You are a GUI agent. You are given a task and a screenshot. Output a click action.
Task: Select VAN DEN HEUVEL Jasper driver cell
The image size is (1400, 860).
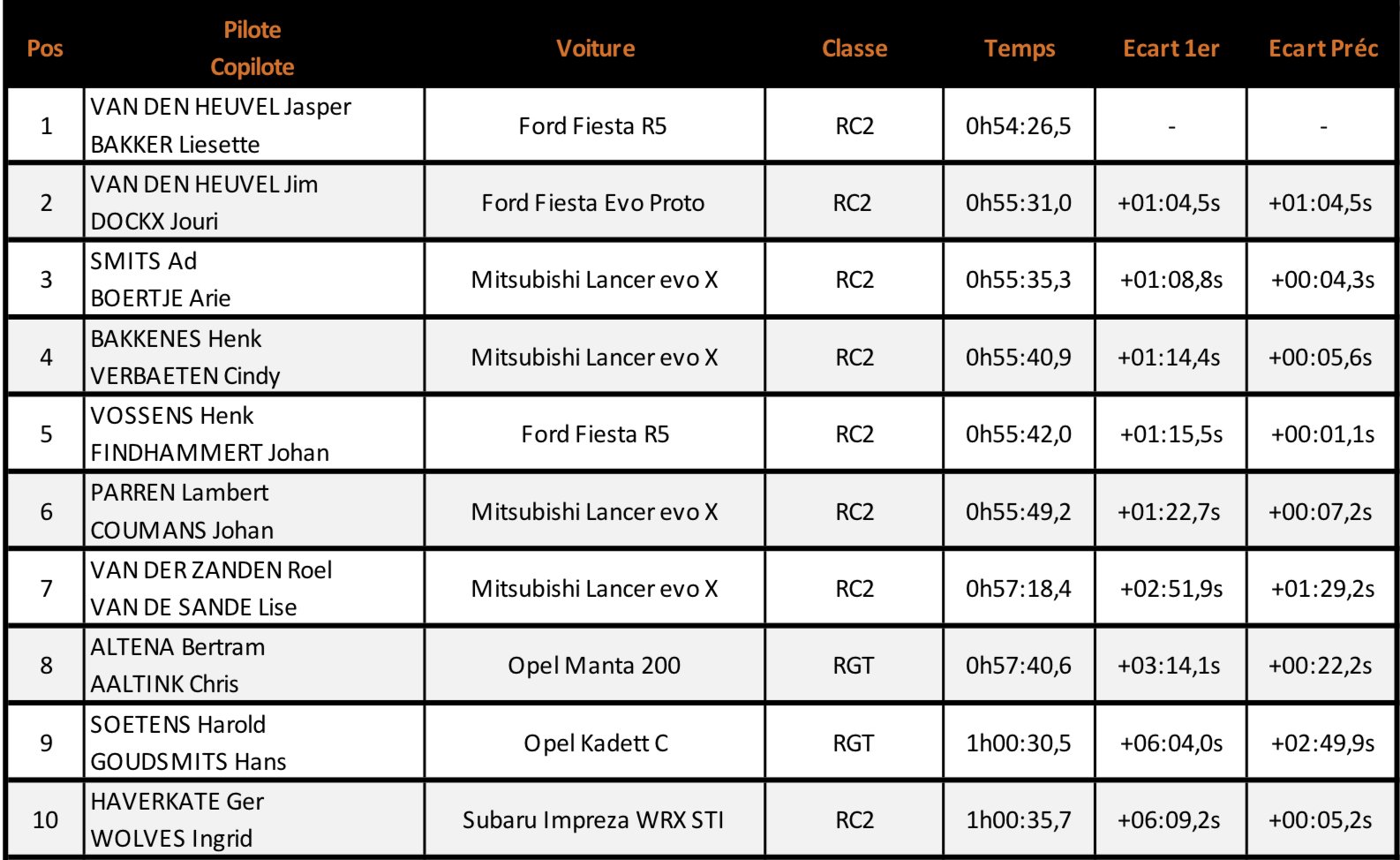click(254, 125)
